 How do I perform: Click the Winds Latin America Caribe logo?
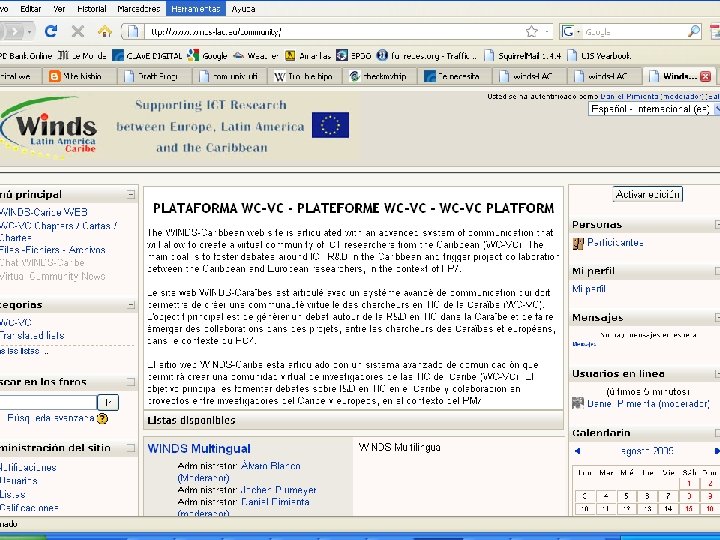click(x=48, y=128)
